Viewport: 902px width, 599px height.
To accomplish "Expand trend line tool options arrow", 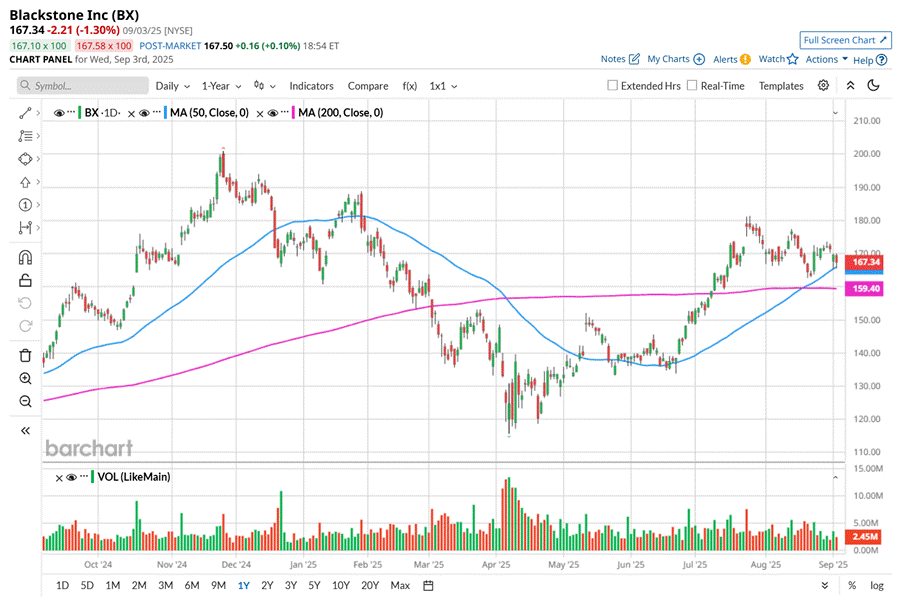I will 38,113.
